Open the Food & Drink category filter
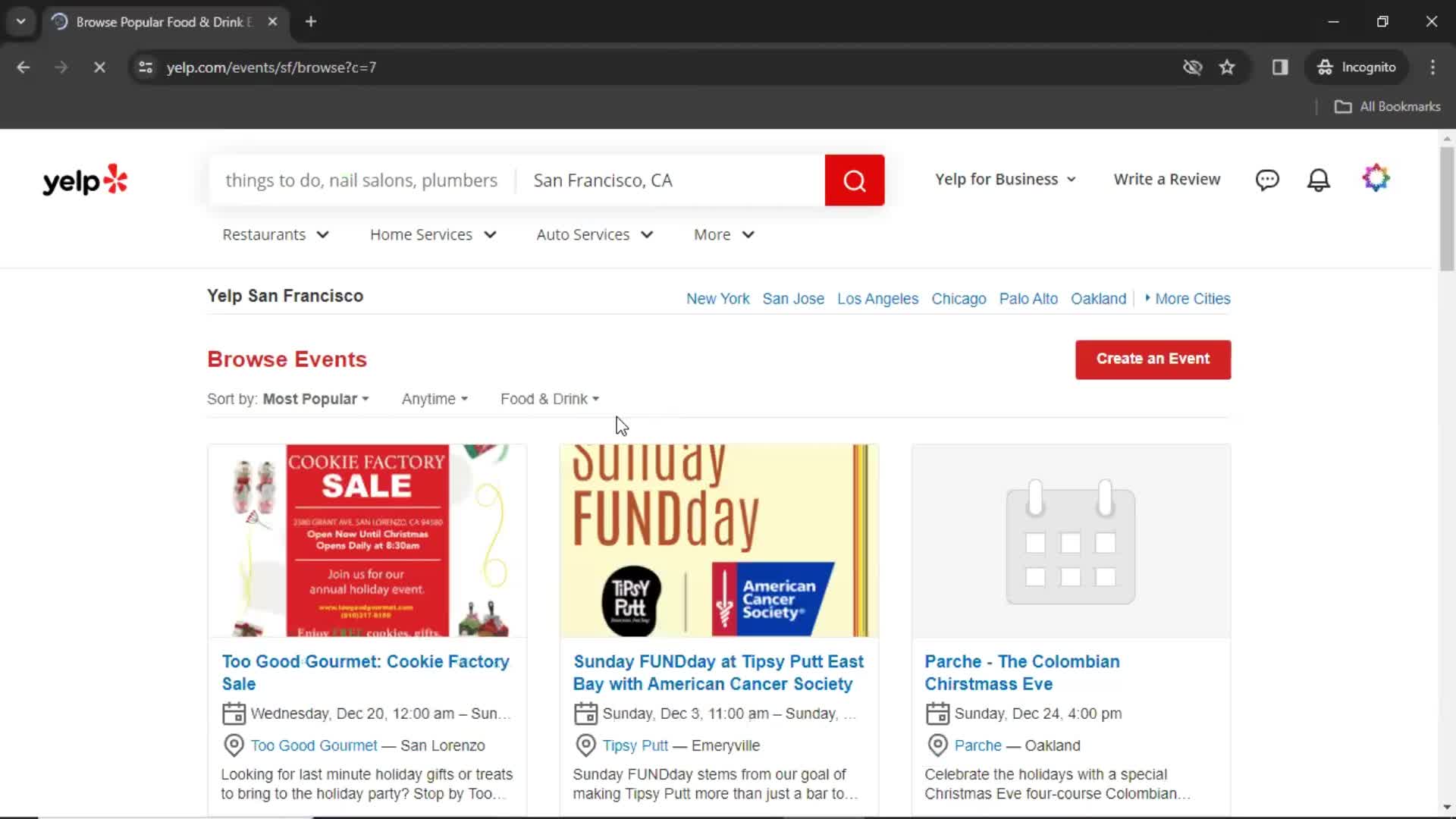 click(550, 399)
